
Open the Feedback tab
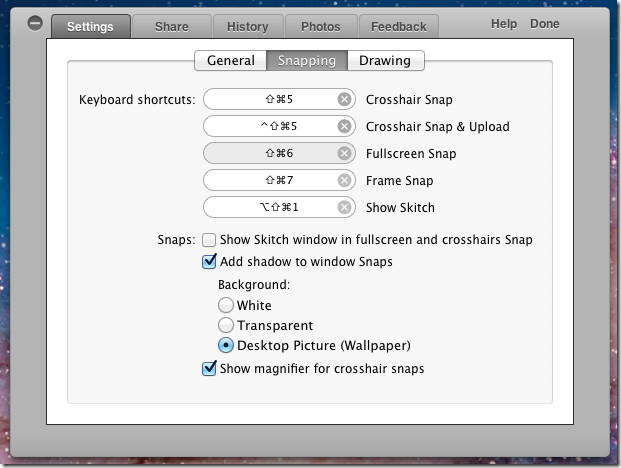tap(399, 27)
